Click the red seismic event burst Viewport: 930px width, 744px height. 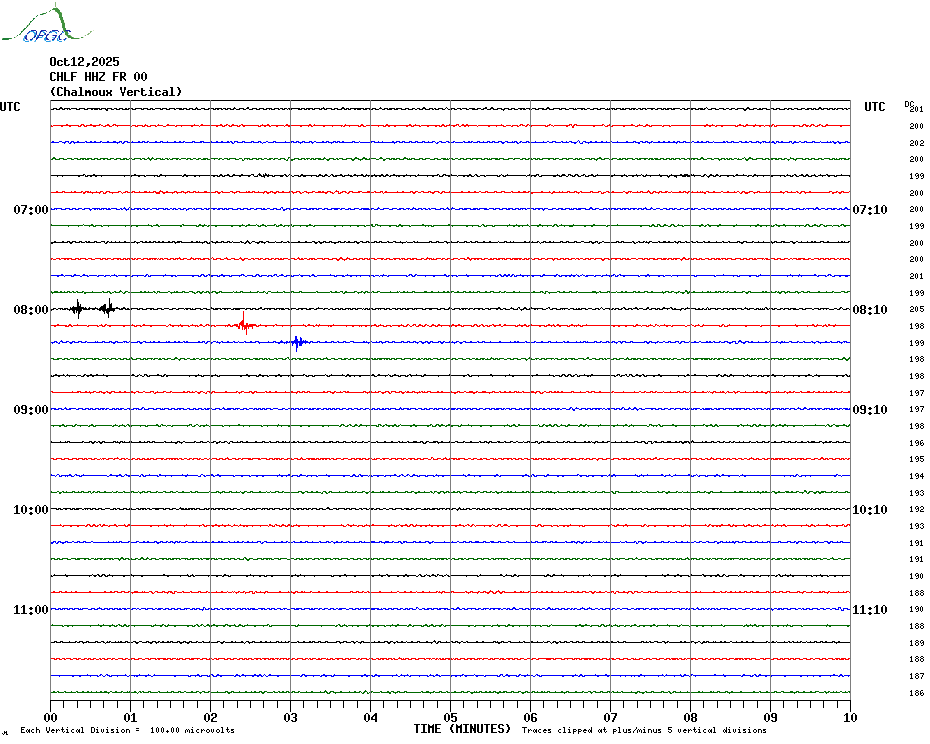pos(244,324)
